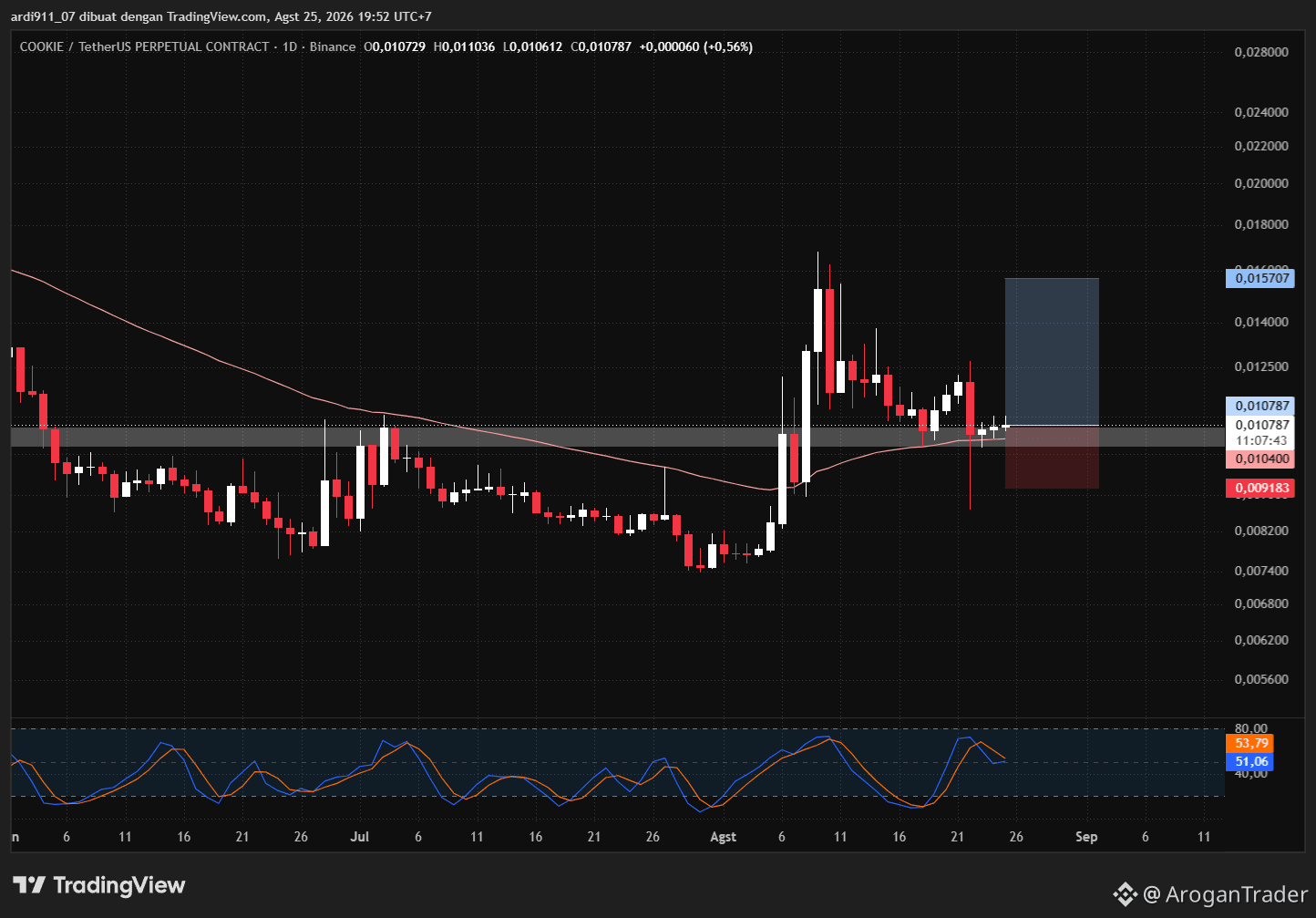This screenshot has height=918, width=1316.
Task: Click the 0,020000 price scale label
Action: click(x=1261, y=183)
